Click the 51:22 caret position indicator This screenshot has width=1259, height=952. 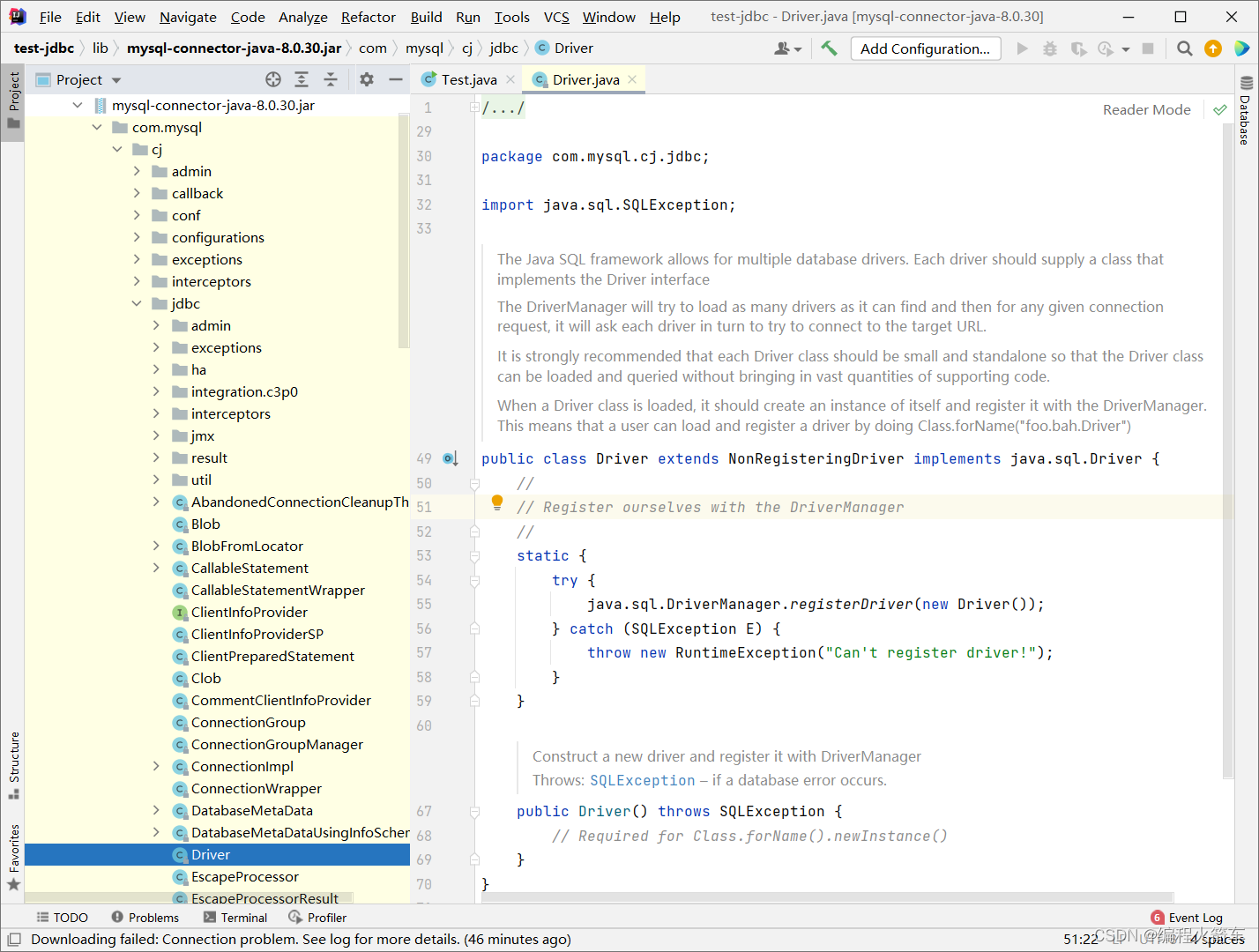[1081, 940]
